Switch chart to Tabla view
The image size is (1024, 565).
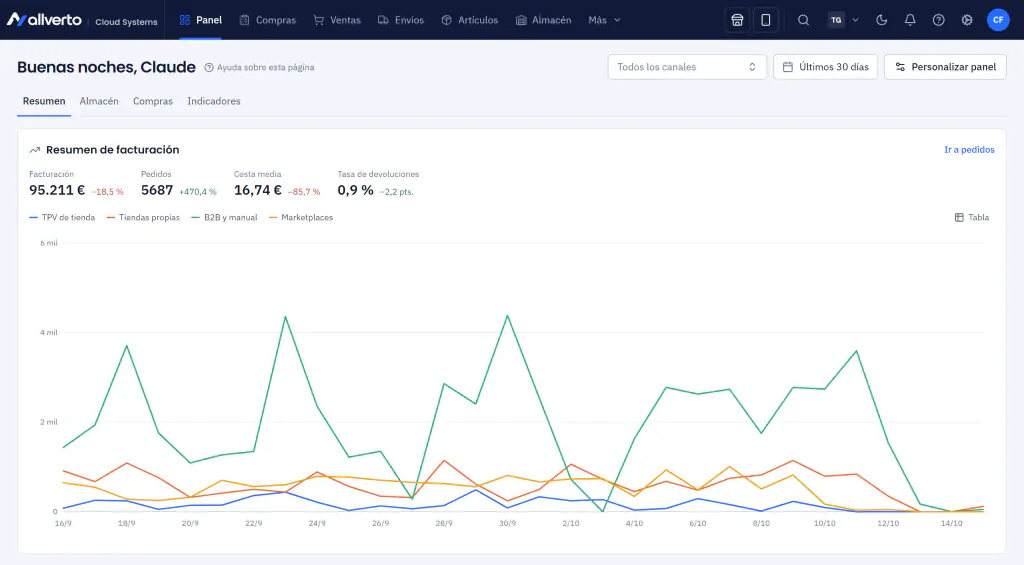tap(972, 218)
